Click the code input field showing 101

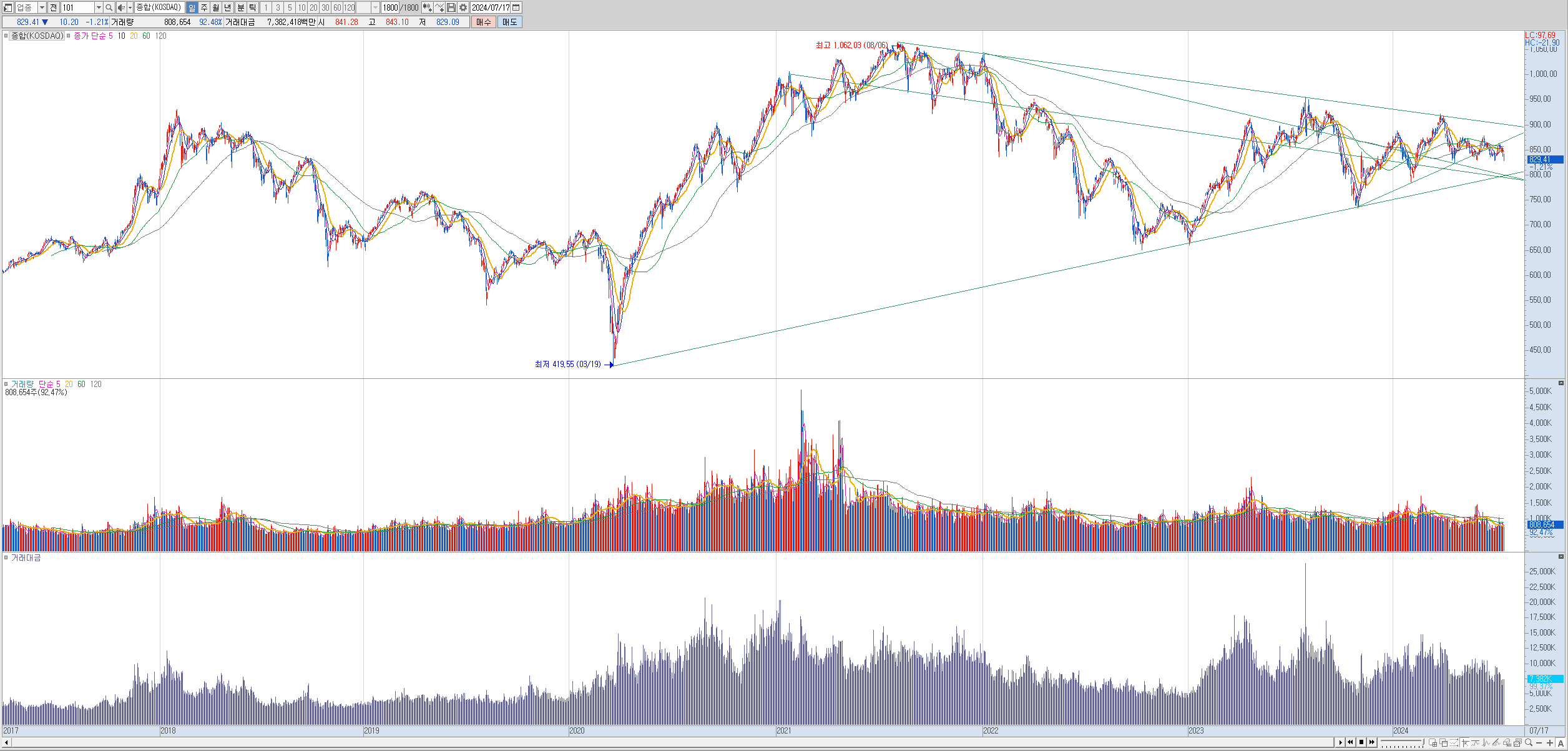click(x=77, y=7)
